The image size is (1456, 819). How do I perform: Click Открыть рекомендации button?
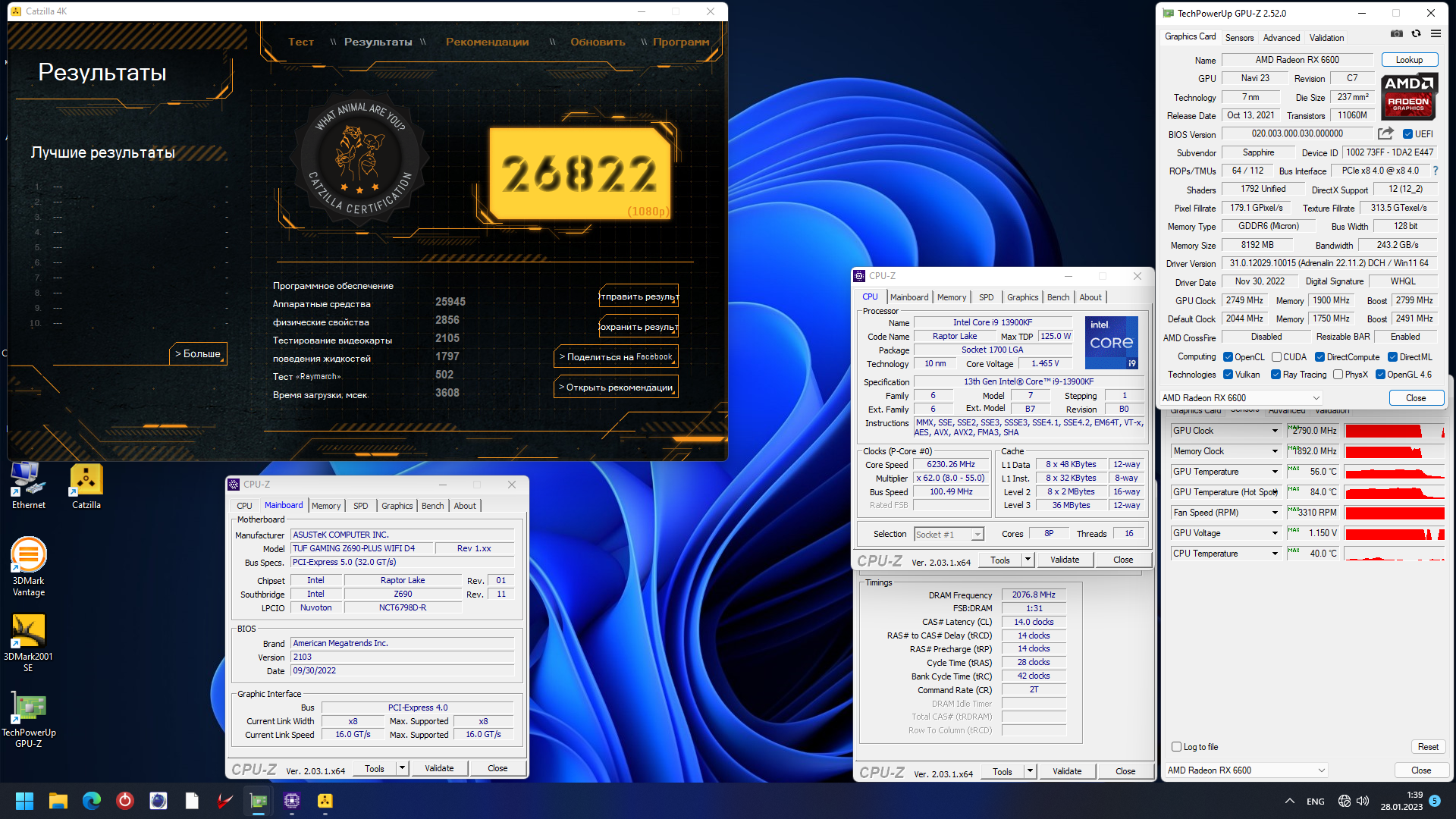pyautogui.click(x=616, y=387)
